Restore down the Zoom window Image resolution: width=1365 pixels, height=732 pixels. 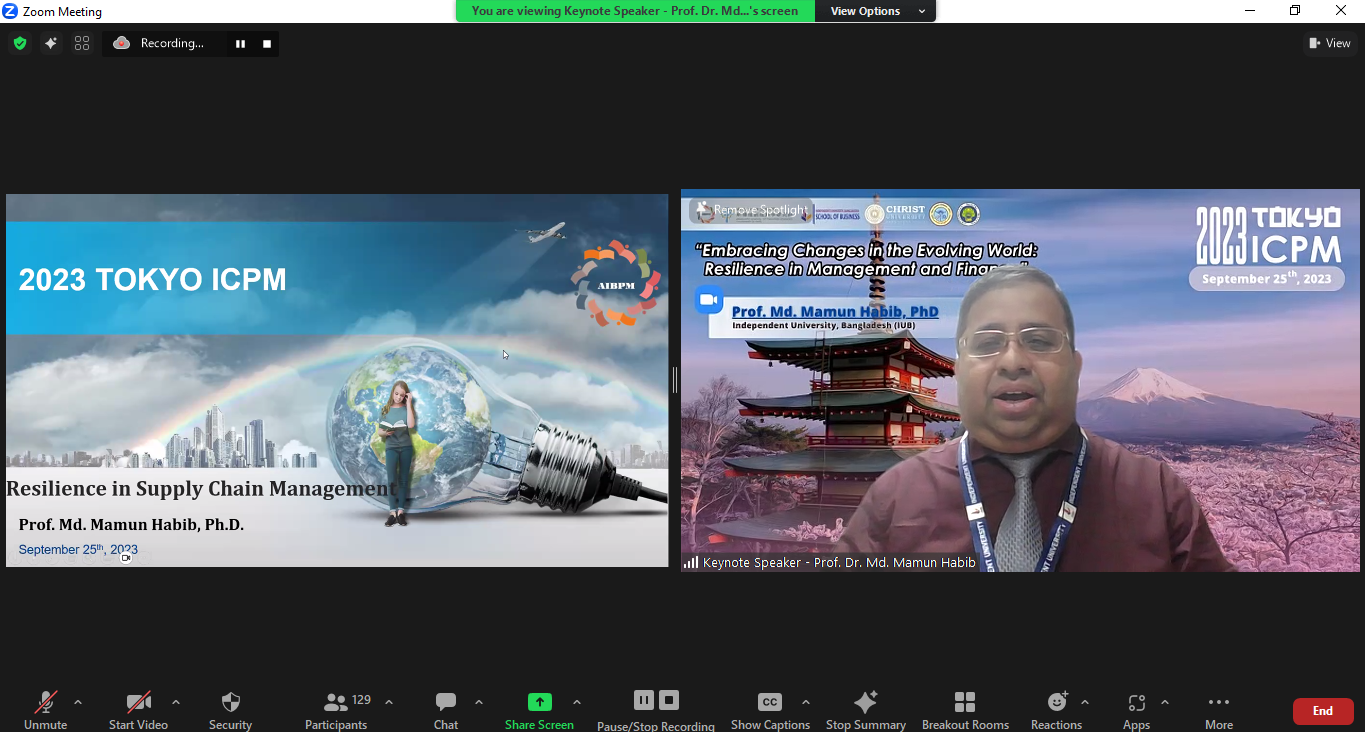coord(1295,11)
